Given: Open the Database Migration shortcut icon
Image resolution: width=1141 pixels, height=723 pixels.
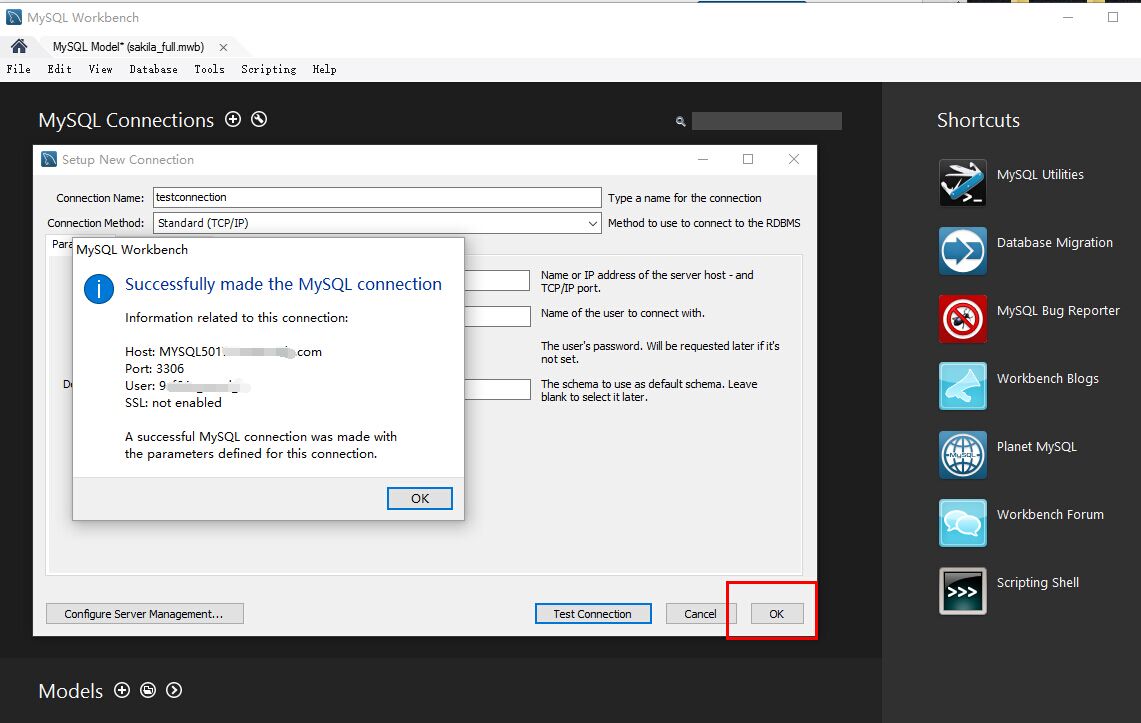Looking at the screenshot, I should coord(962,250).
